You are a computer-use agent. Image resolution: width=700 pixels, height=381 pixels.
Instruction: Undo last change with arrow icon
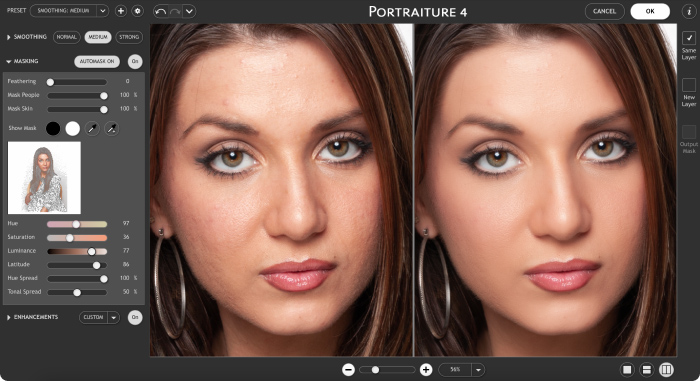click(x=160, y=11)
